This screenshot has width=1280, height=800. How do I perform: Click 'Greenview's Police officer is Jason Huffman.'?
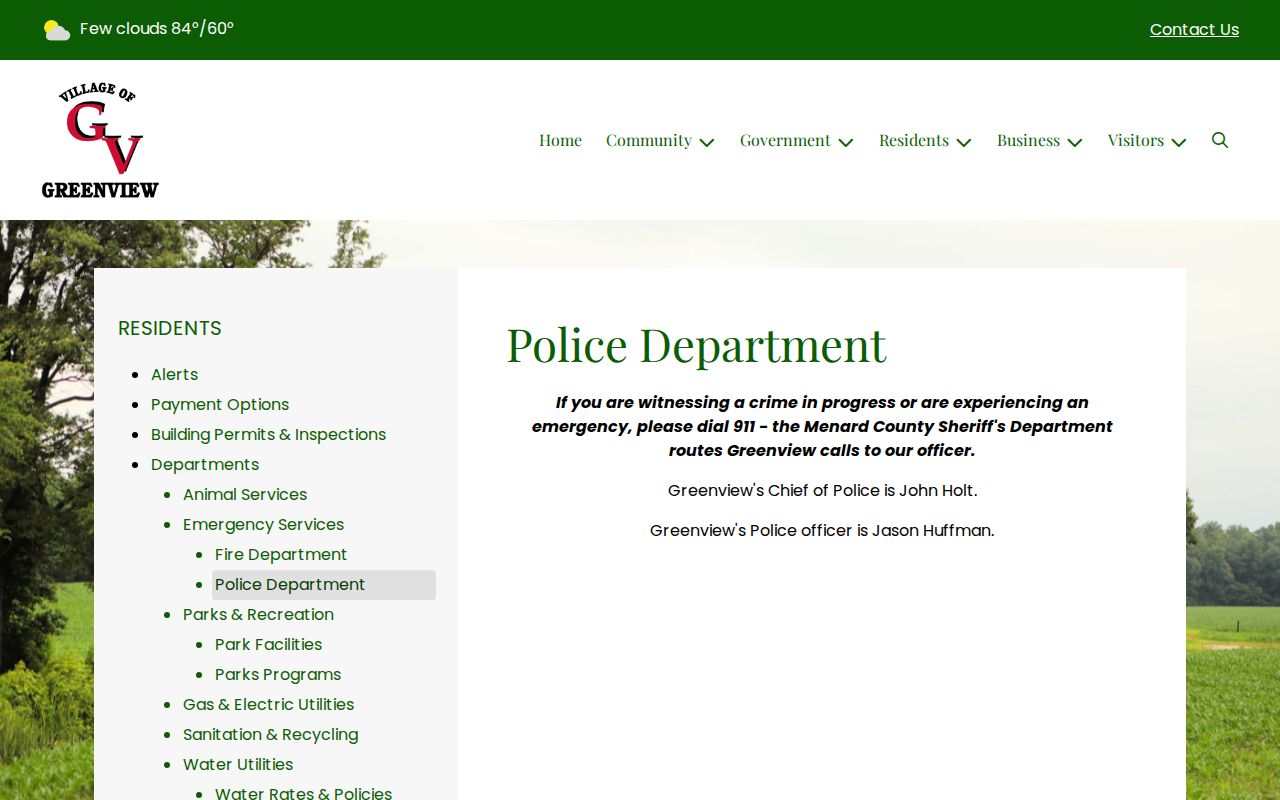coord(822,530)
